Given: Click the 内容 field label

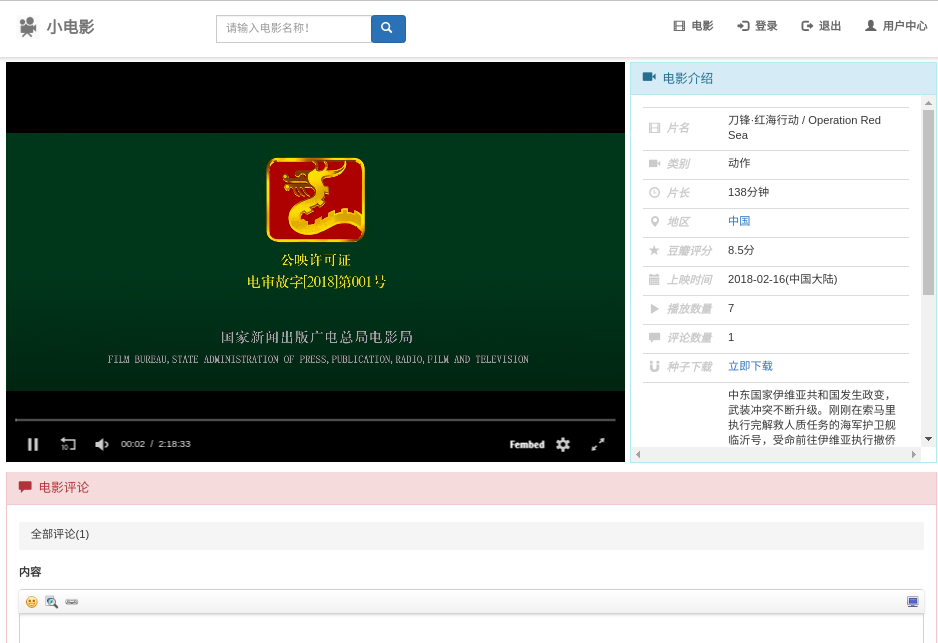Looking at the screenshot, I should 30,572.
